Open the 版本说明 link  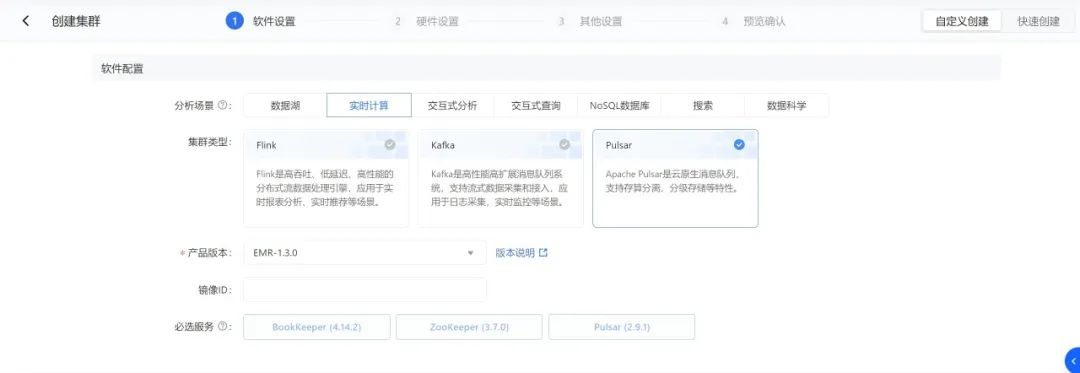pos(515,253)
